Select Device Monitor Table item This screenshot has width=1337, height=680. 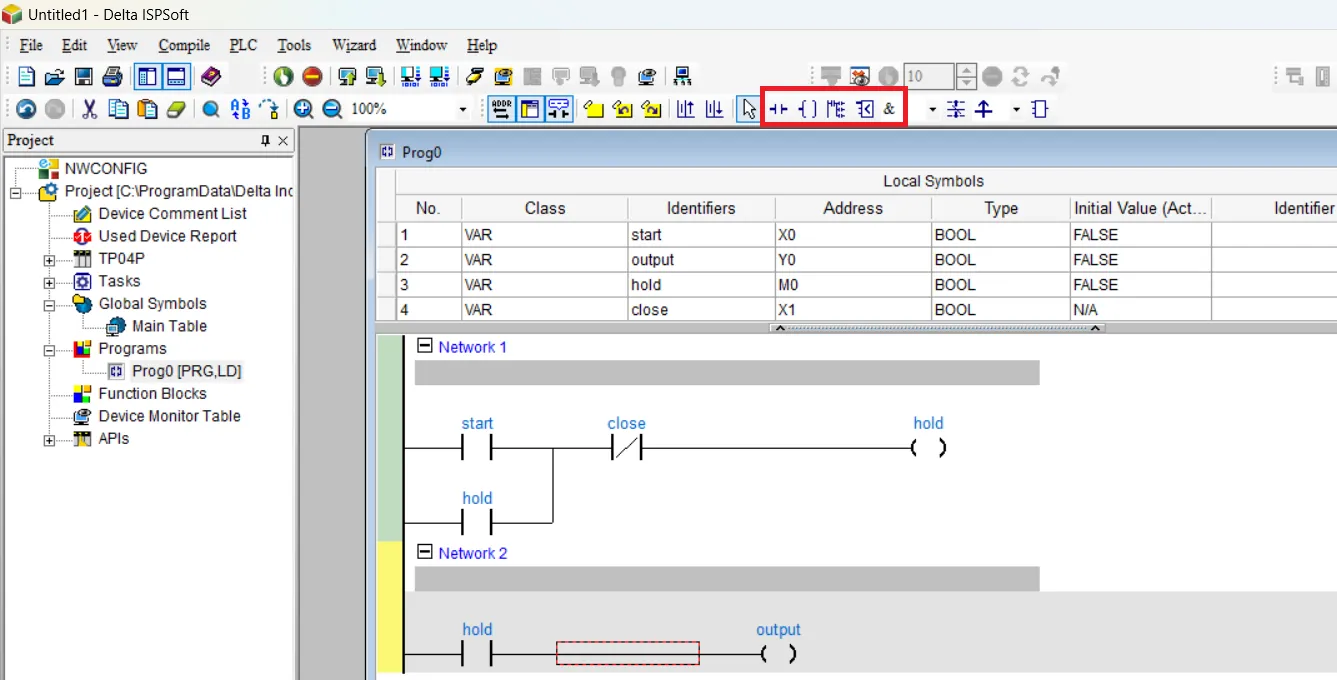click(x=169, y=416)
